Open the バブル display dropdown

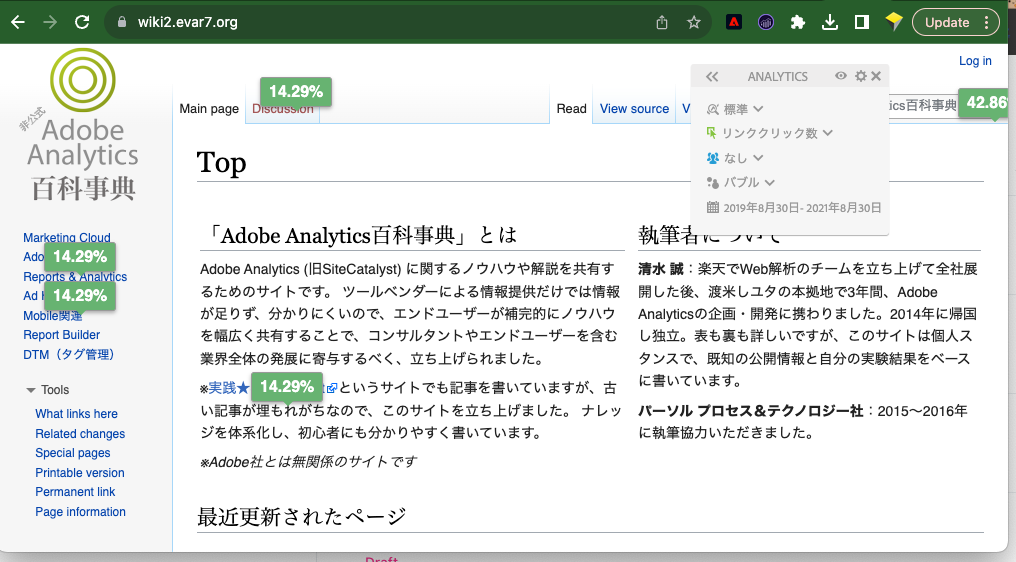pyautogui.click(x=749, y=182)
